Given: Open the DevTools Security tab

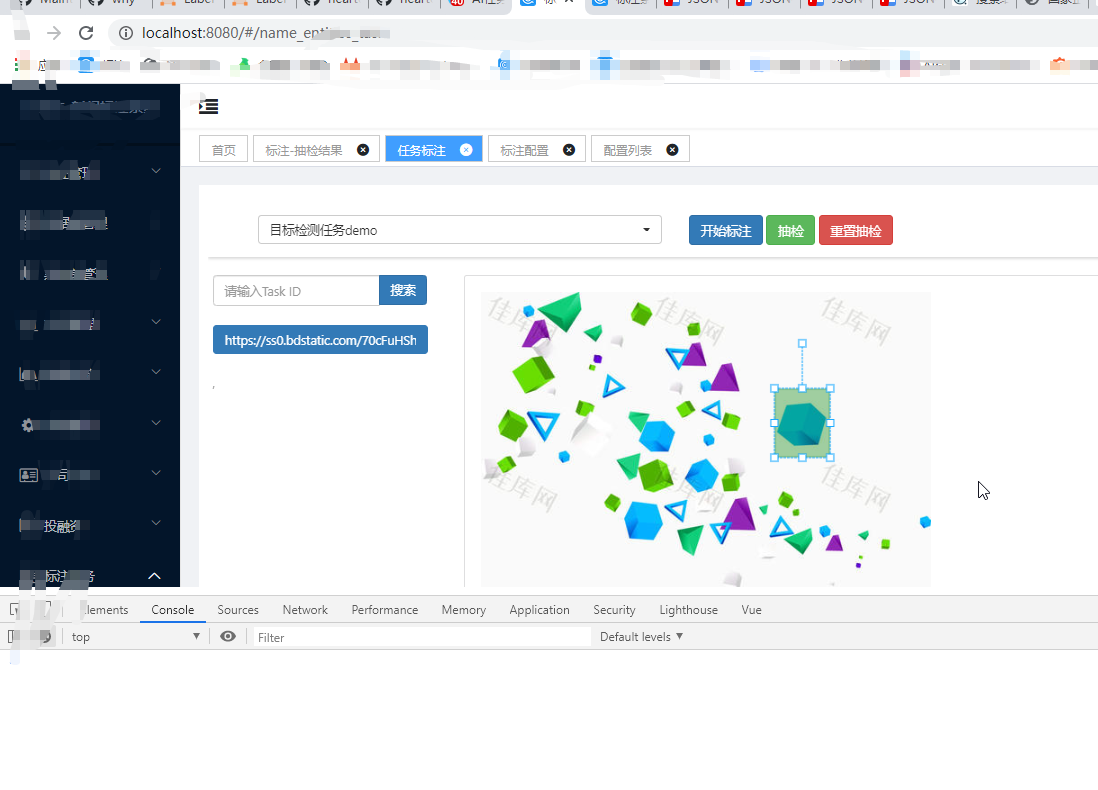Looking at the screenshot, I should [x=614, y=609].
